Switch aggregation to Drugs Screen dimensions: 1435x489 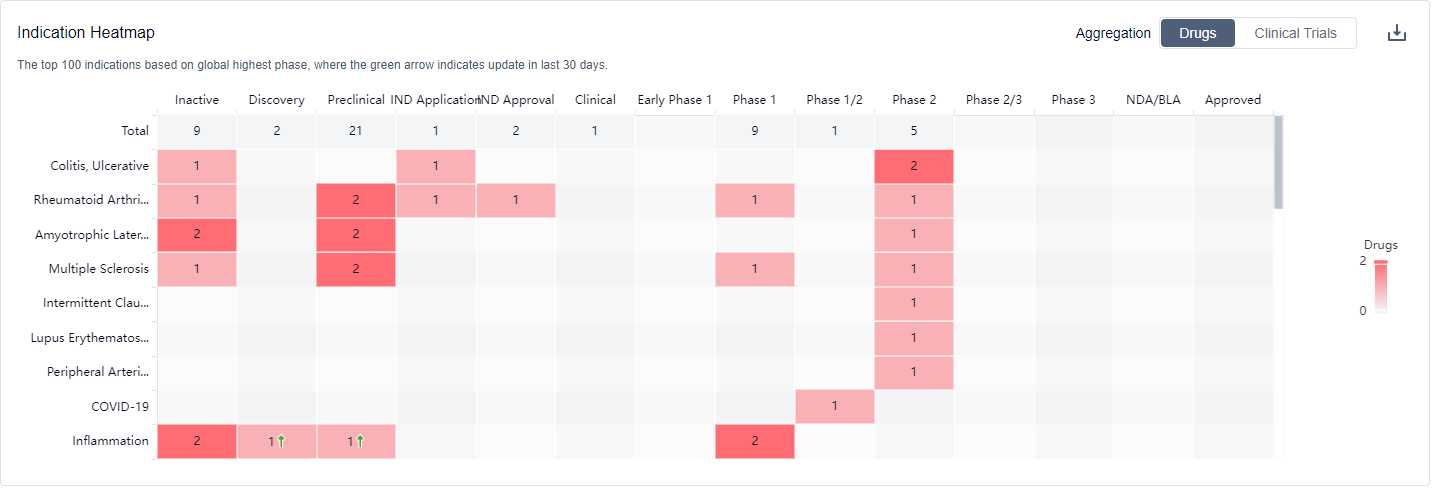coord(1197,33)
